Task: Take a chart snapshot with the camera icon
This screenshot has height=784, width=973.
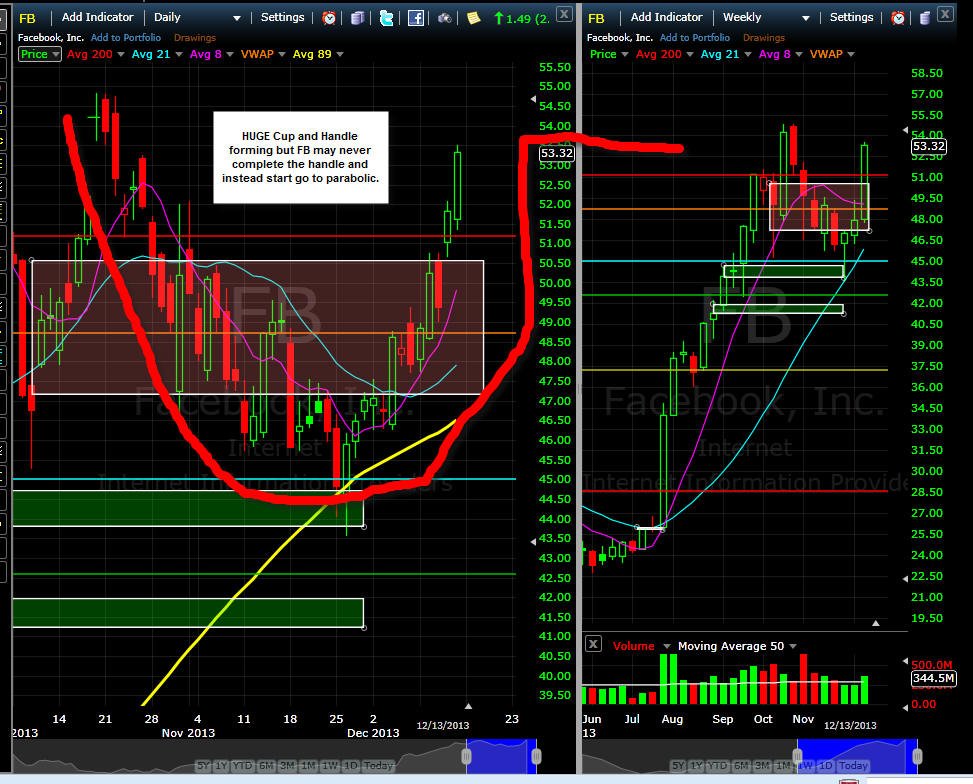Action: pos(444,18)
